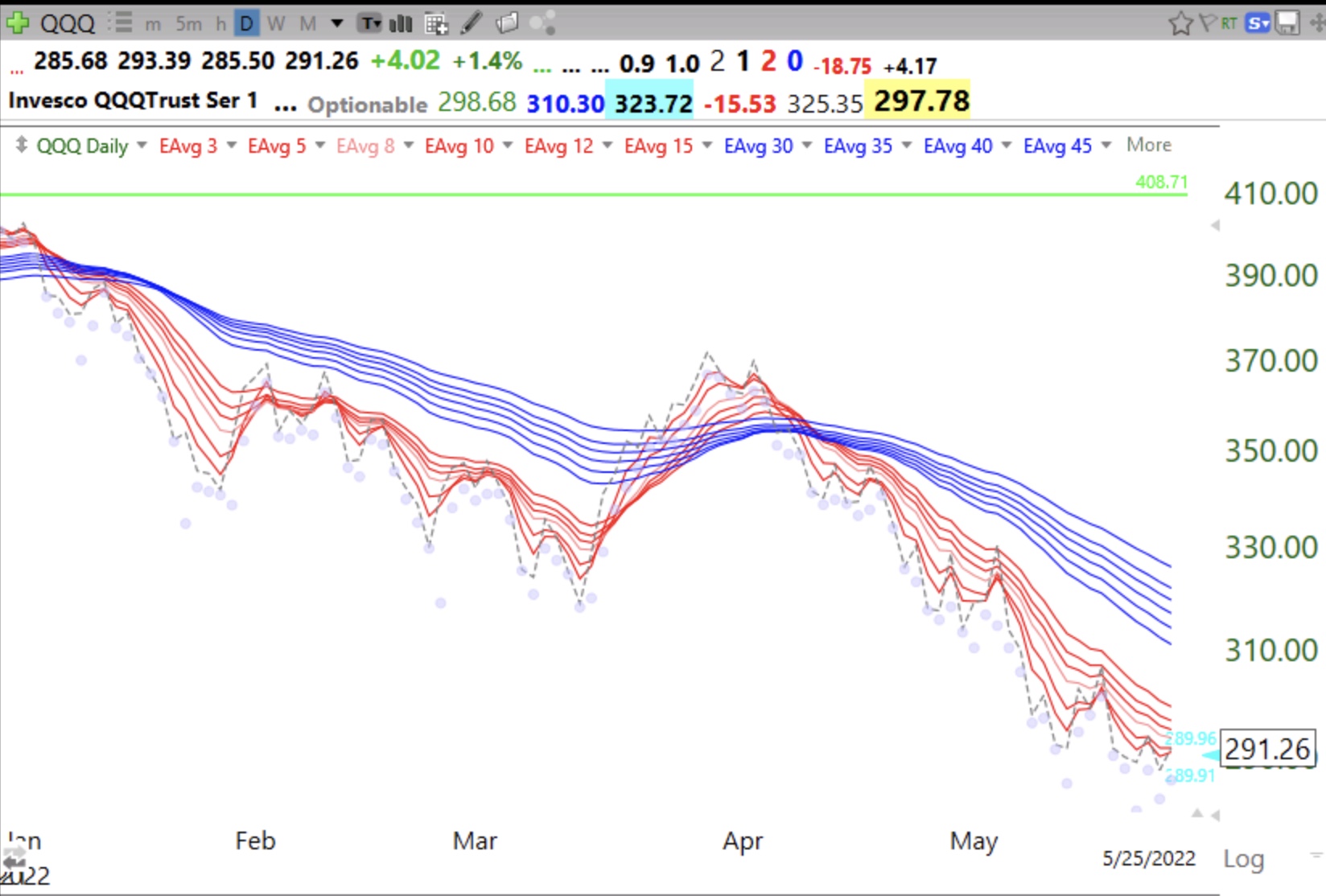Open the QQQ Daily dropdown menu
This screenshot has width=1326, height=896.
(x=142, y=146)
